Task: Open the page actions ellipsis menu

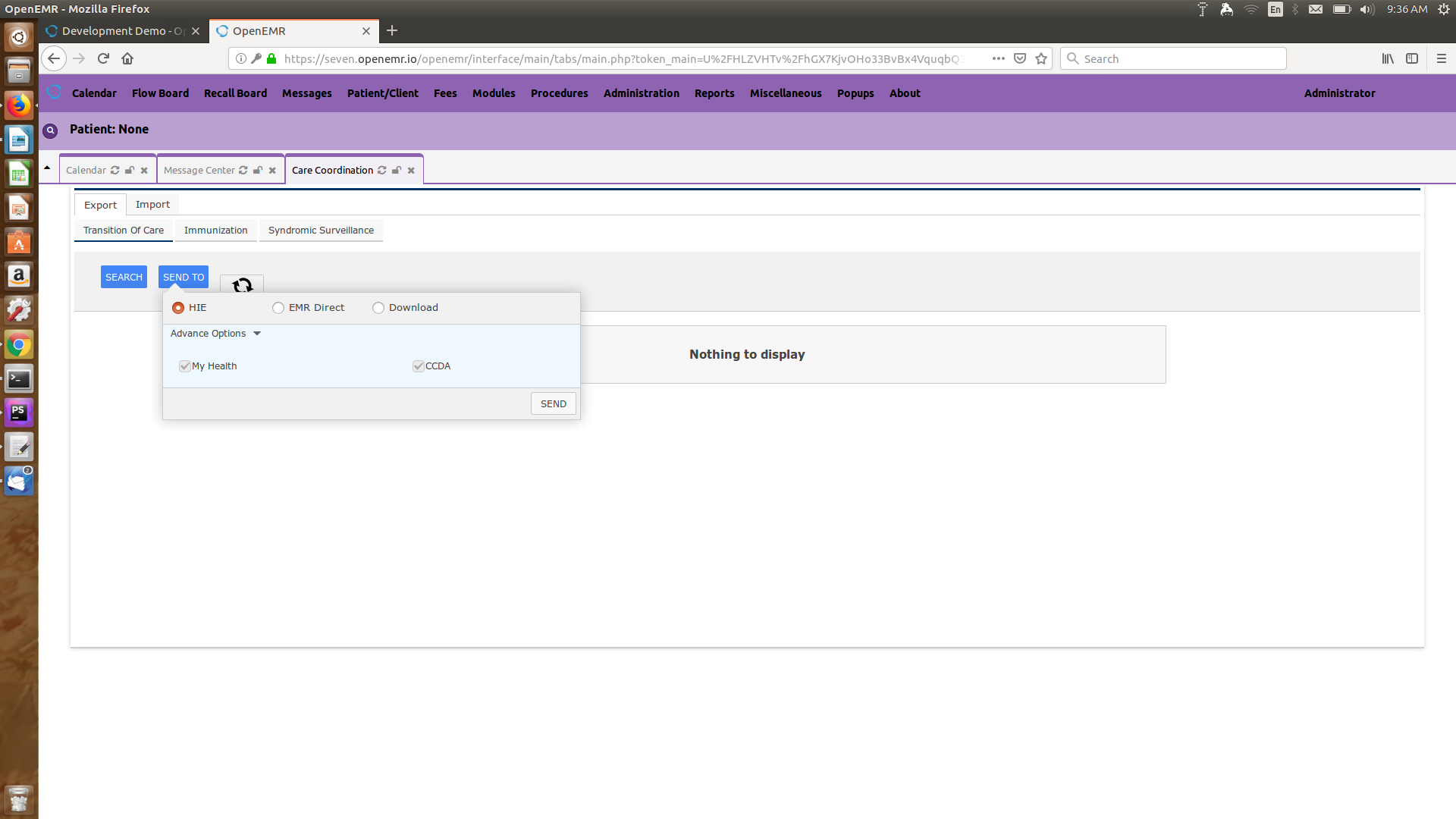Action: [998, 58]
